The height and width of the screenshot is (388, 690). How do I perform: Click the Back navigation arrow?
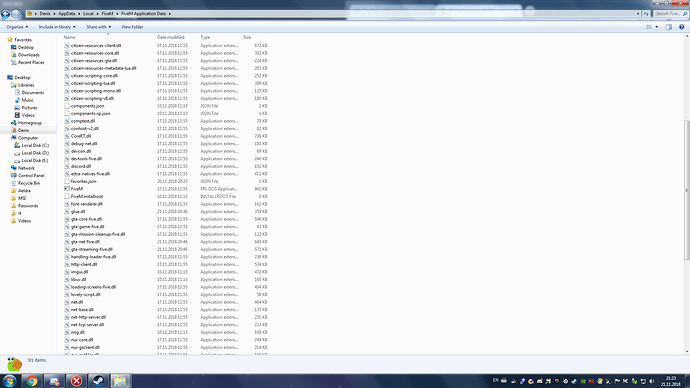[5, 14]
